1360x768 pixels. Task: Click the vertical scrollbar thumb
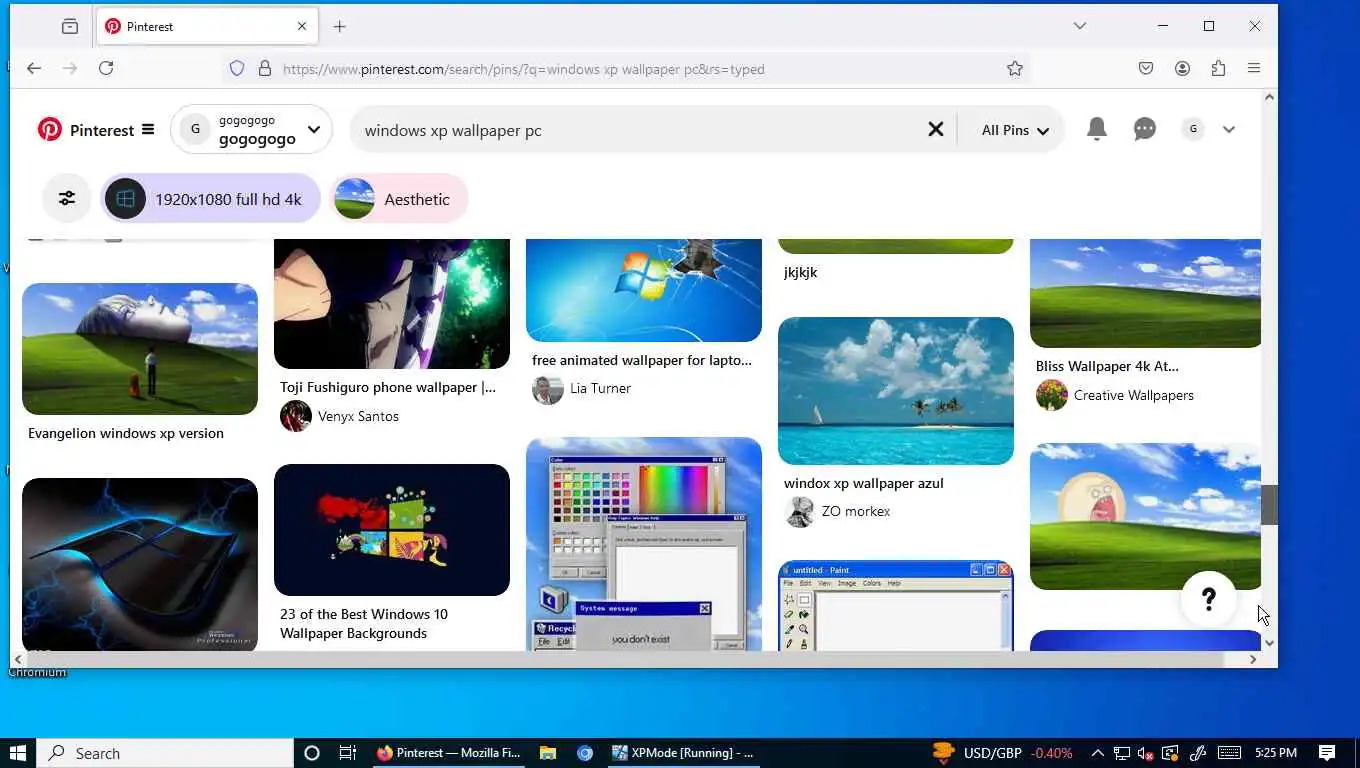1270,505
